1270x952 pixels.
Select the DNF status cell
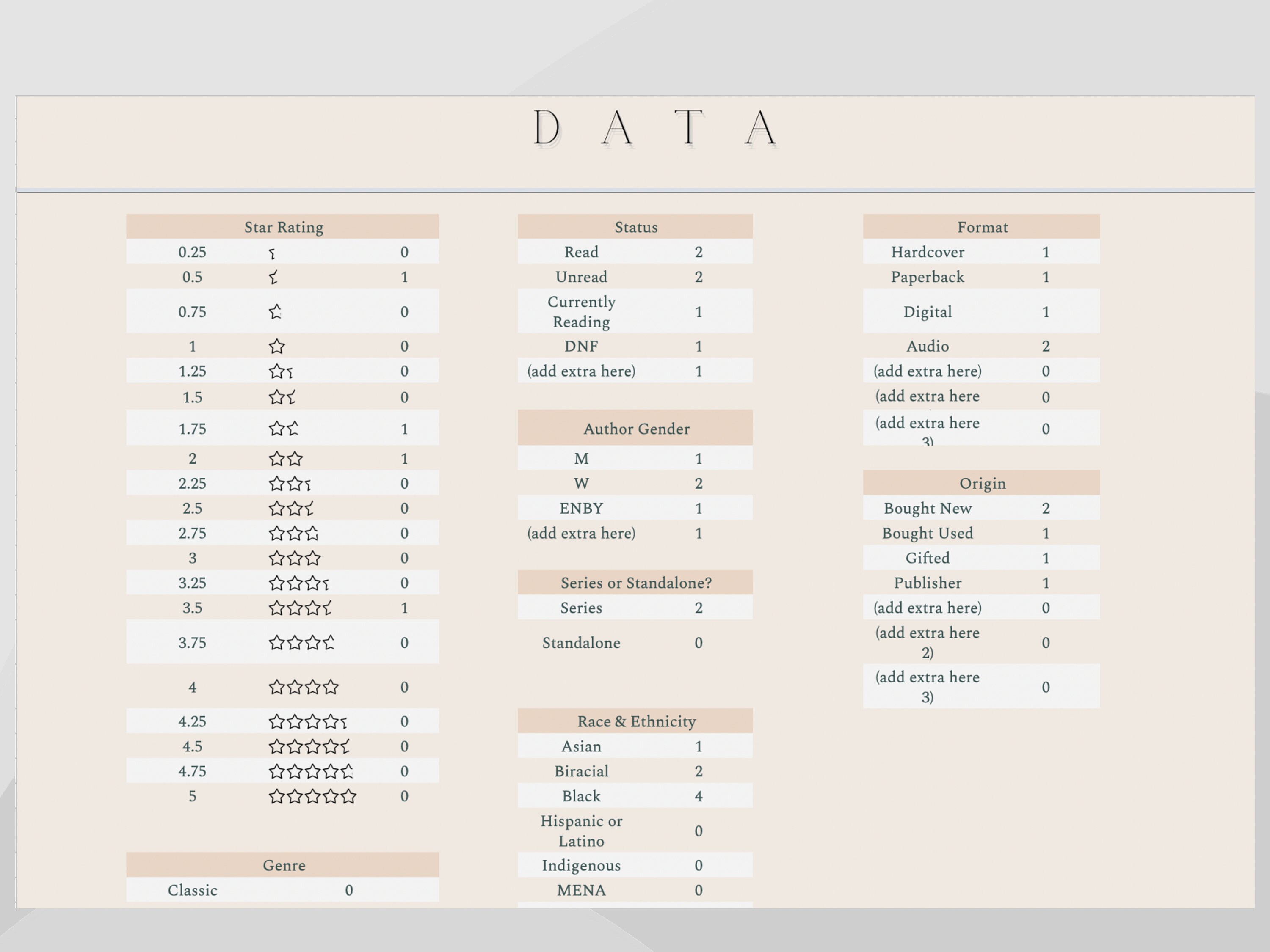[582, 346]
